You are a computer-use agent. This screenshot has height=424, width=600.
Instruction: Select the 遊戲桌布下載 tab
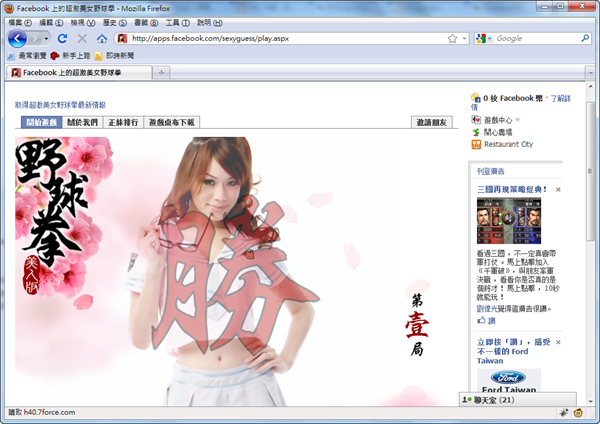pos(171,122)
